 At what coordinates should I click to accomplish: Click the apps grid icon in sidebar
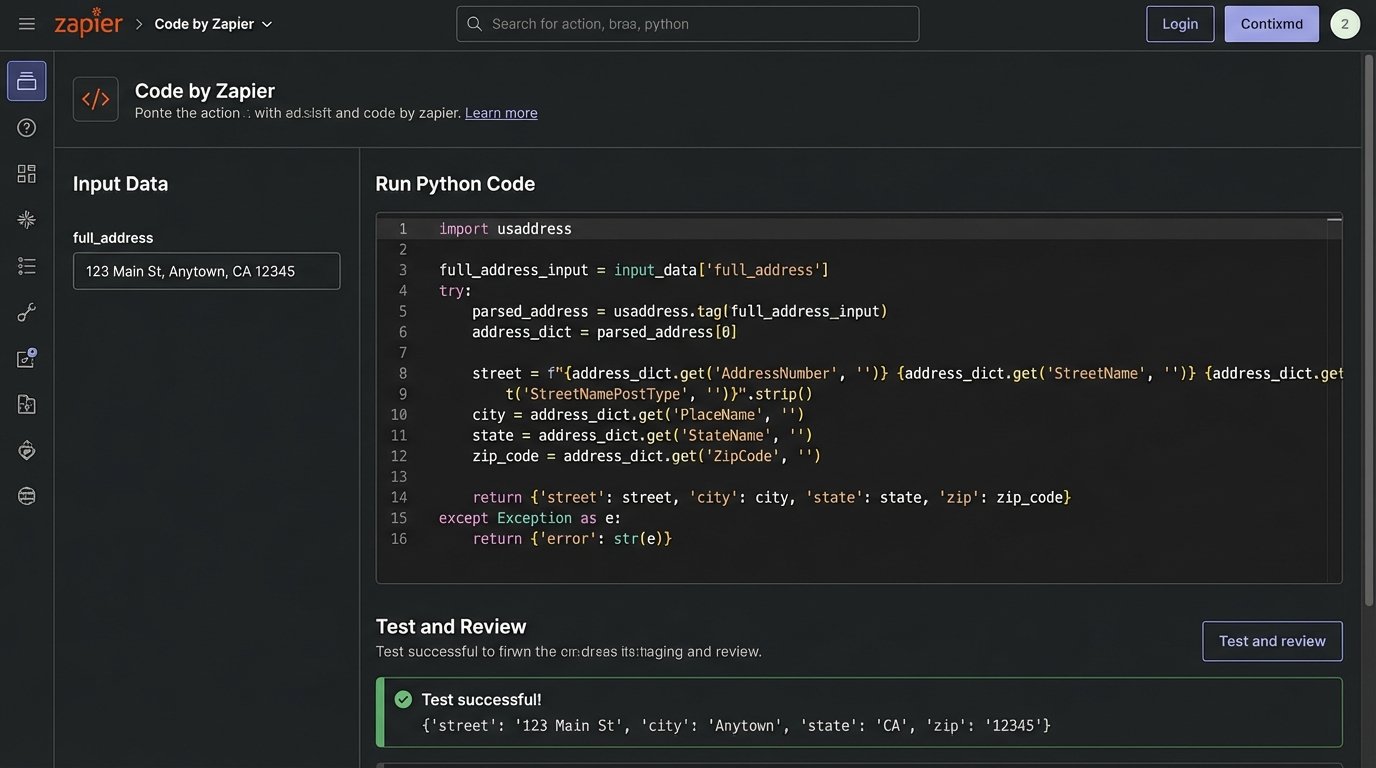click(26, 172)
